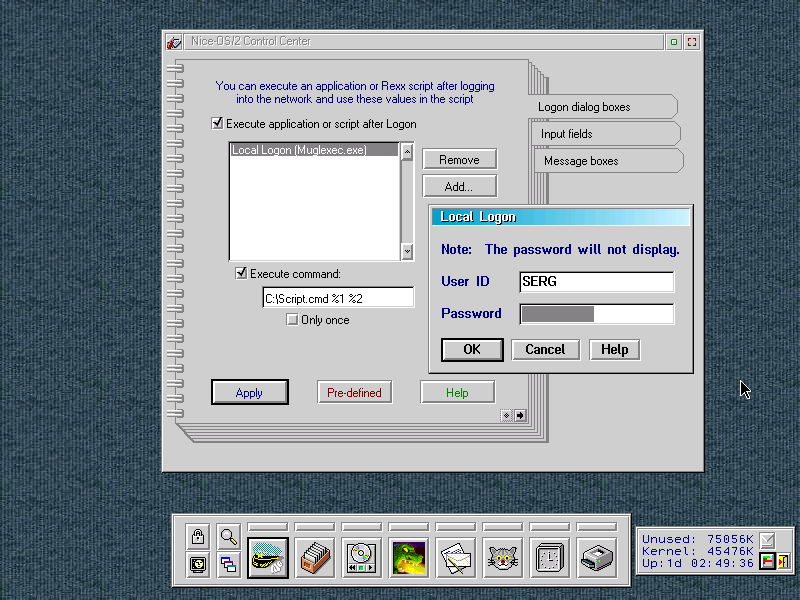
Task: Click the script list scroll-down arrow
Action: point(407,251)
